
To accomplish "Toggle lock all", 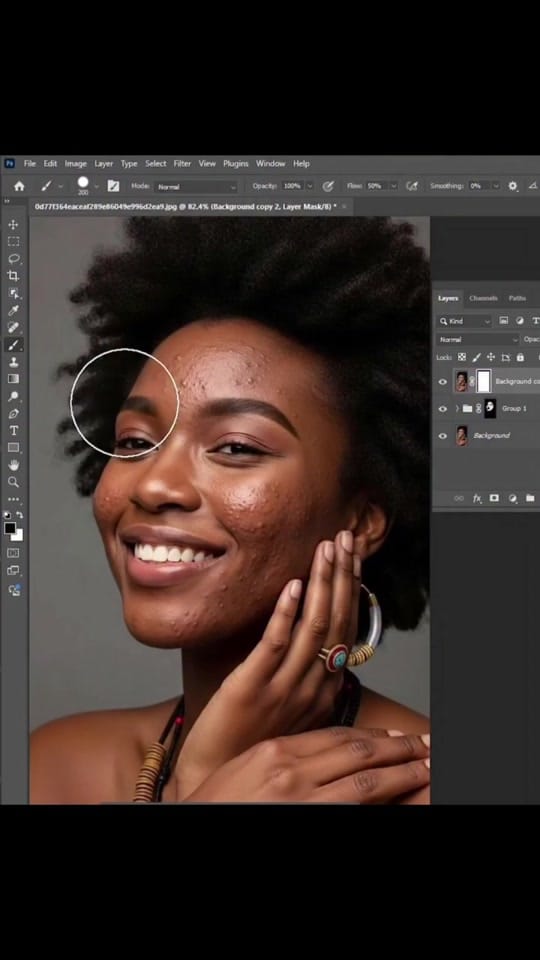I will pyautogui.click(x=520, y=357).
